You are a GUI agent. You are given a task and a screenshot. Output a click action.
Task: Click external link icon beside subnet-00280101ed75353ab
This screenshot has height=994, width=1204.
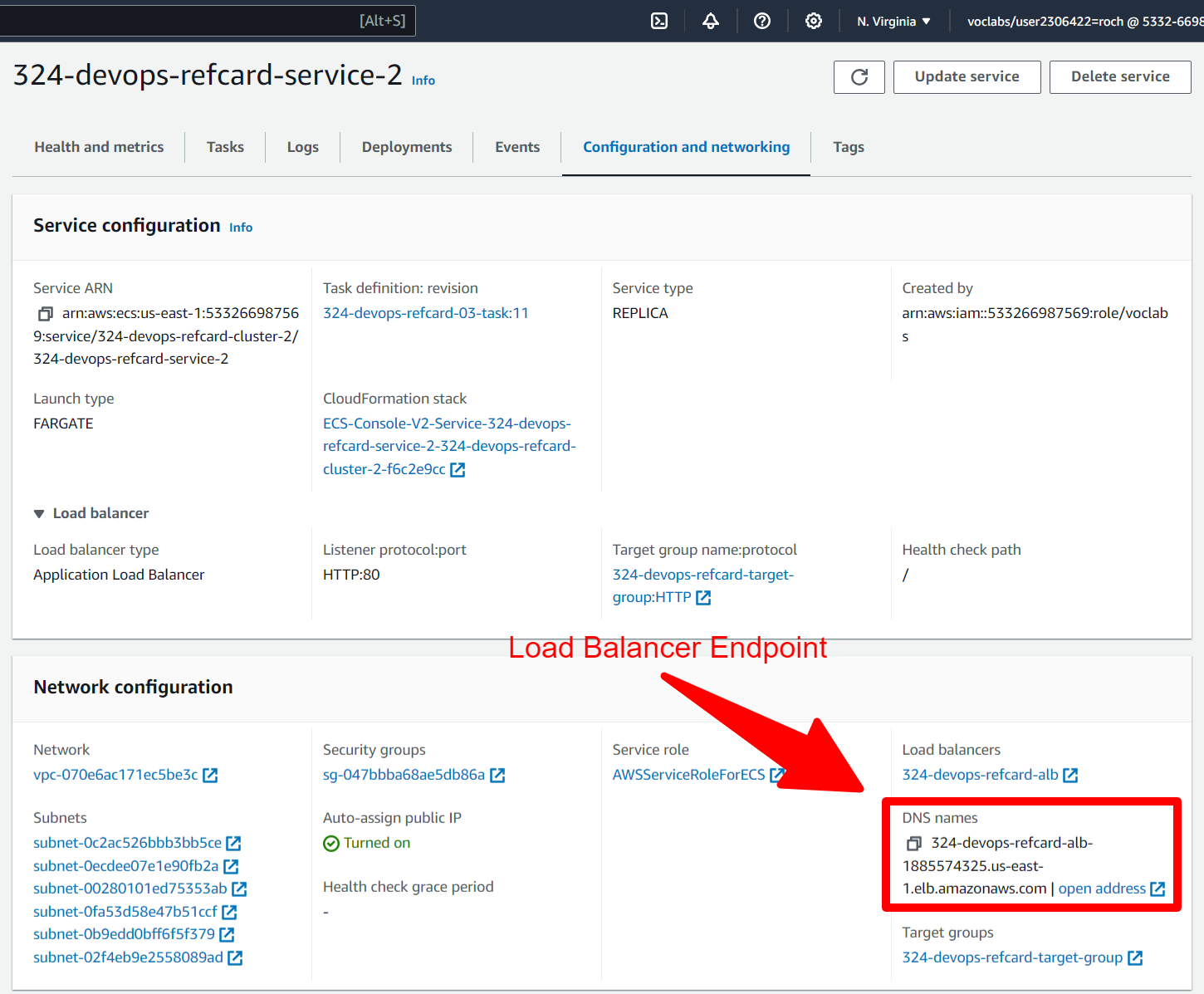click(x=239, y=889)
